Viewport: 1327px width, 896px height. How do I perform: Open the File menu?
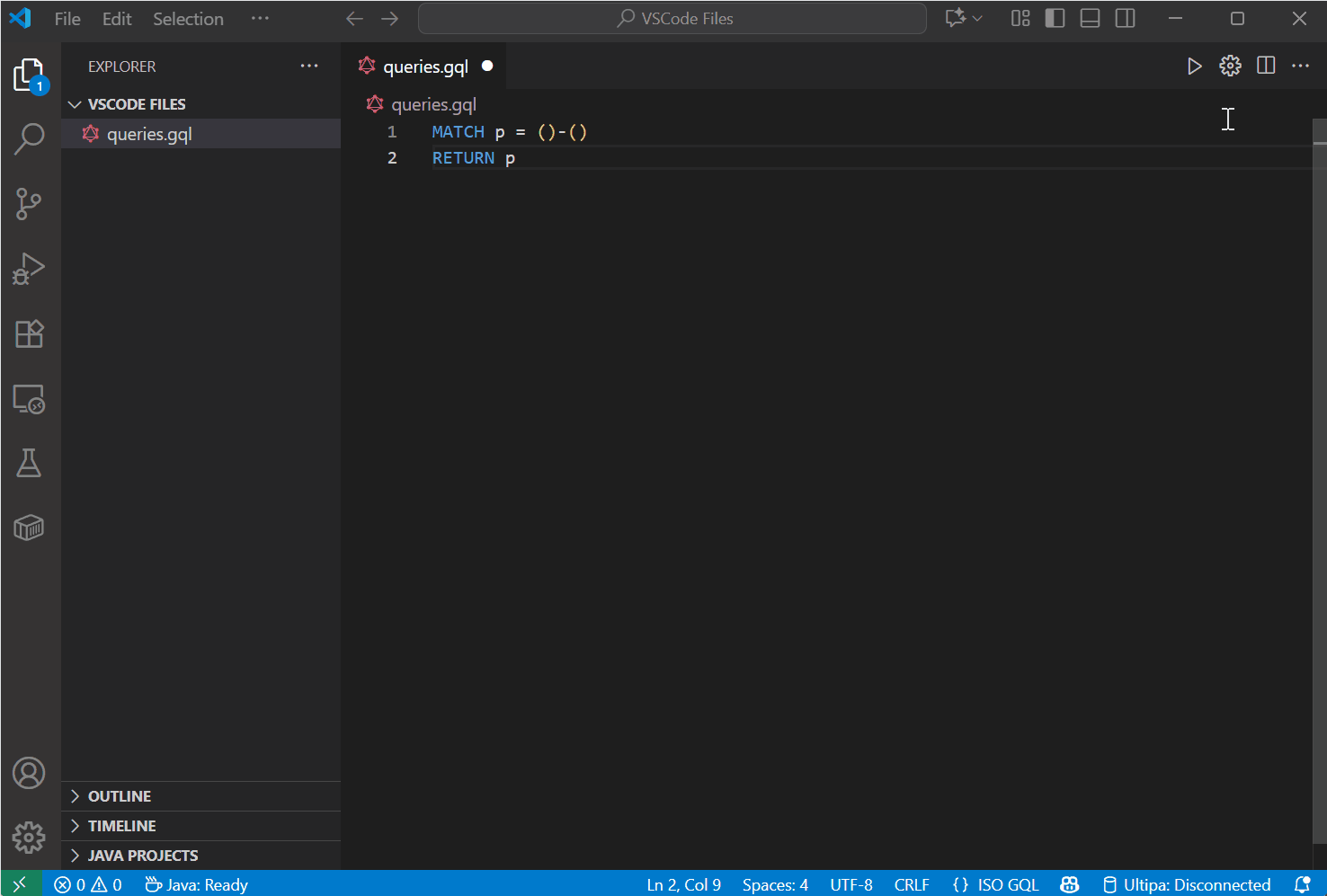point(67,19)
